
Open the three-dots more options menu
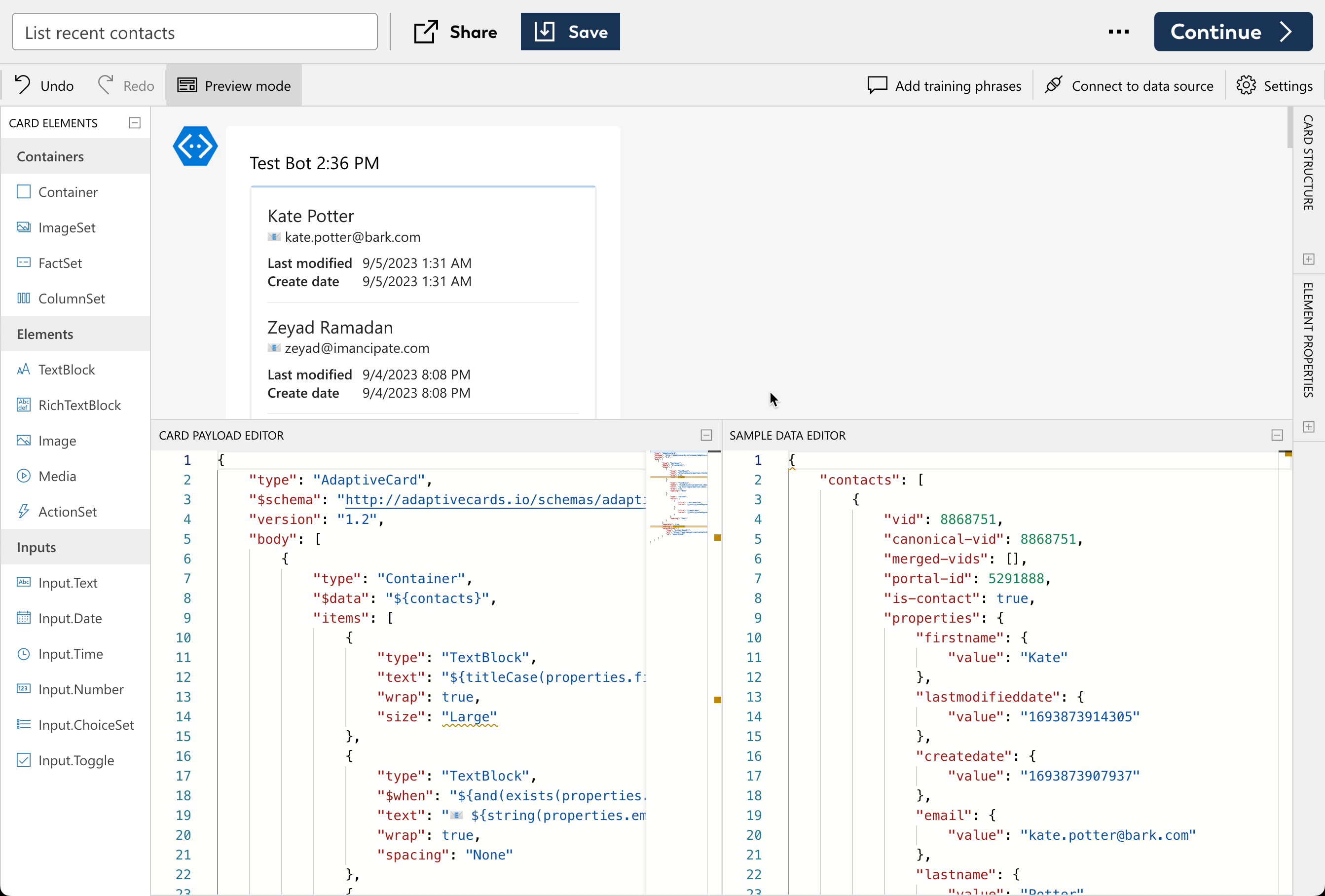(1118, 32)
